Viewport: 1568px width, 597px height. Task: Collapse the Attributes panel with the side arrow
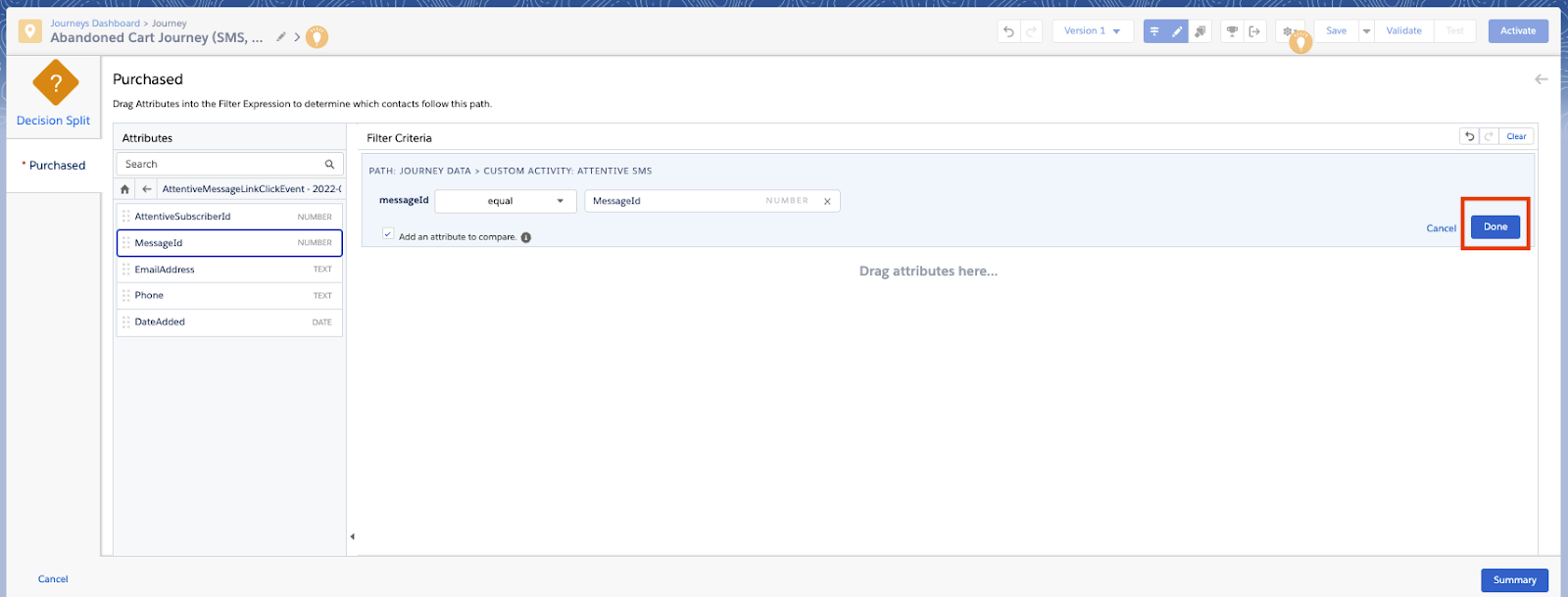pyautogui.click(x=352, y=536)
